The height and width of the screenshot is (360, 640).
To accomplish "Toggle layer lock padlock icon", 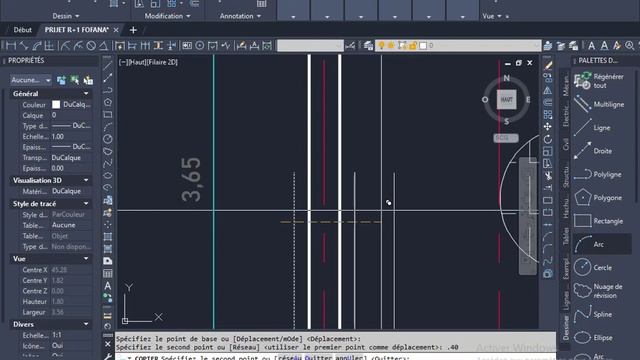I will click(x=412, y=46).
